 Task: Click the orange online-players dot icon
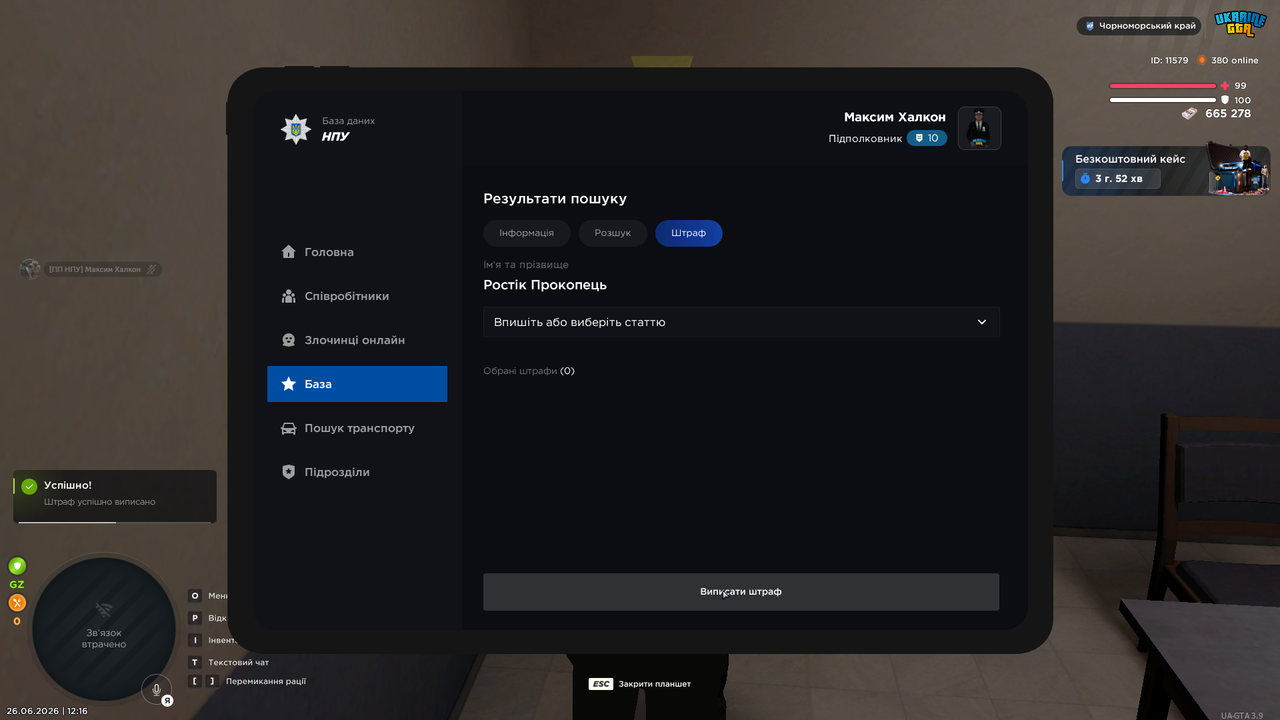tap(1202, 60)
